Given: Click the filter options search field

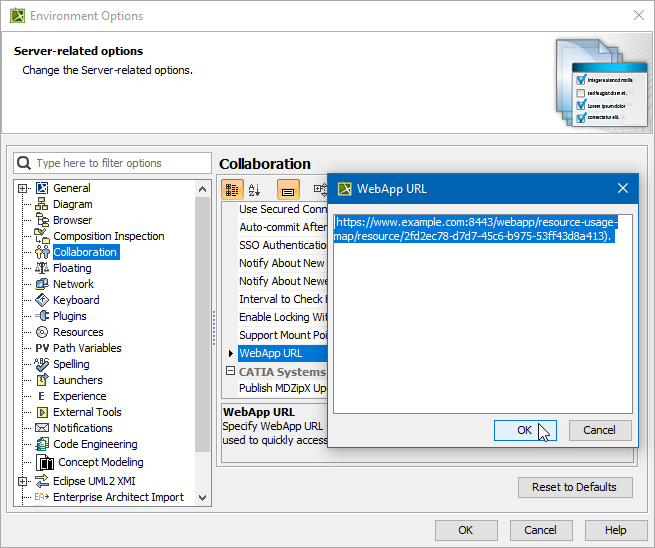Looking at the screenshot, I should tap(118, 163).
